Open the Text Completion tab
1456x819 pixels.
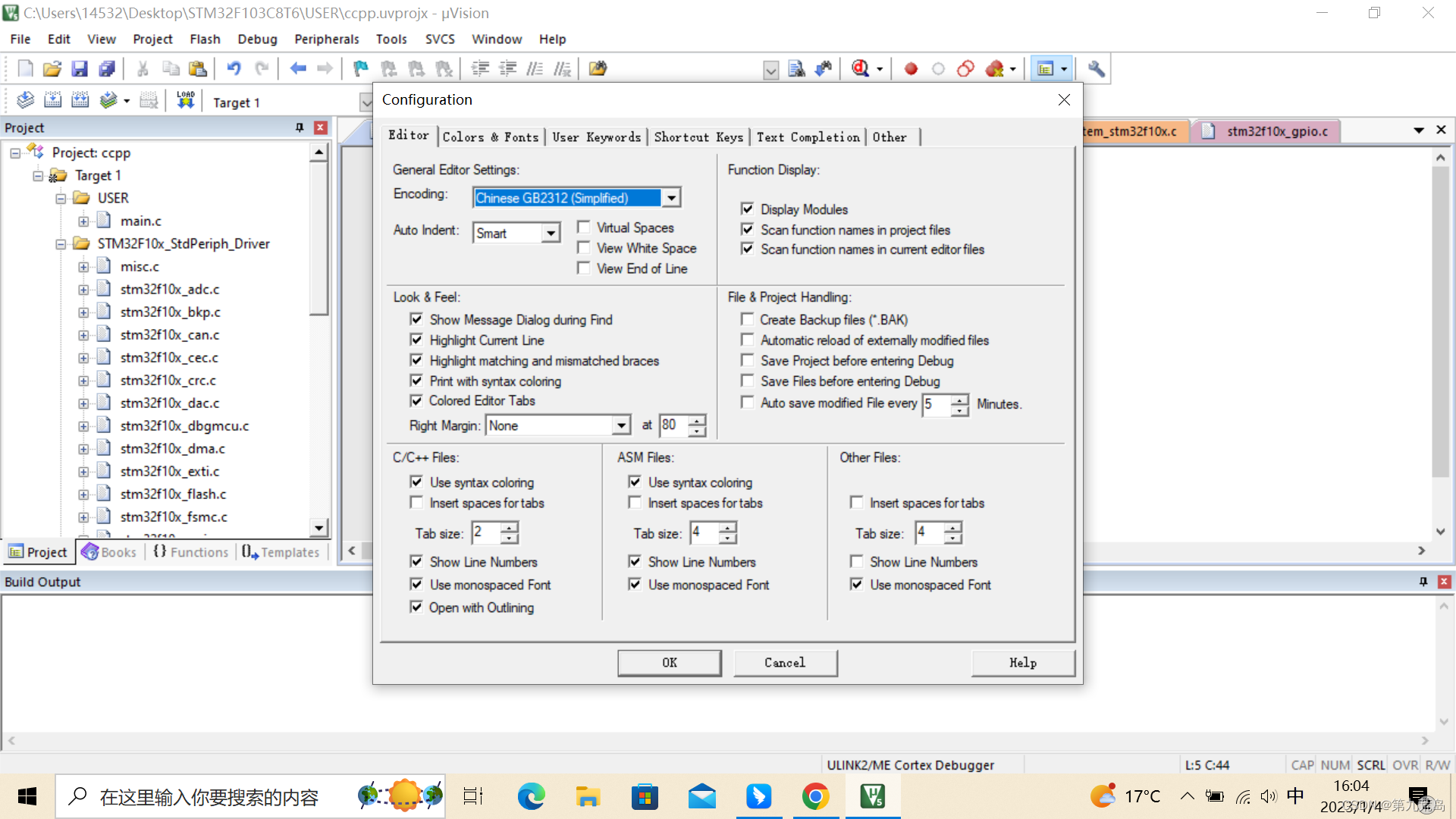coord(808,137)
